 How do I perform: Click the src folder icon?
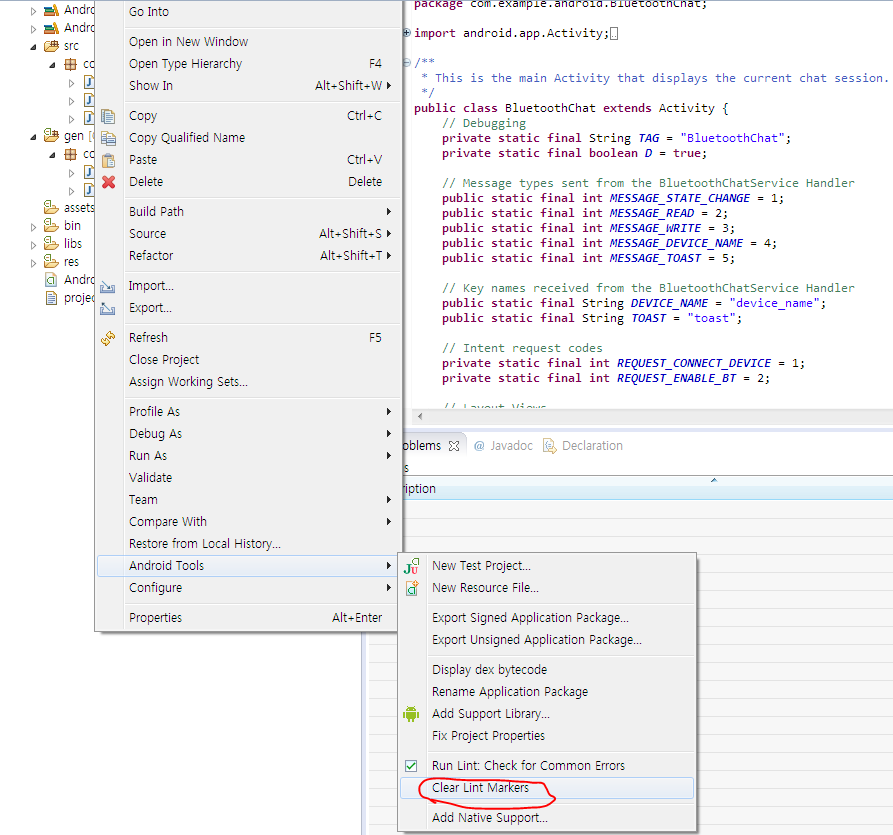click(x=51, y=46)
